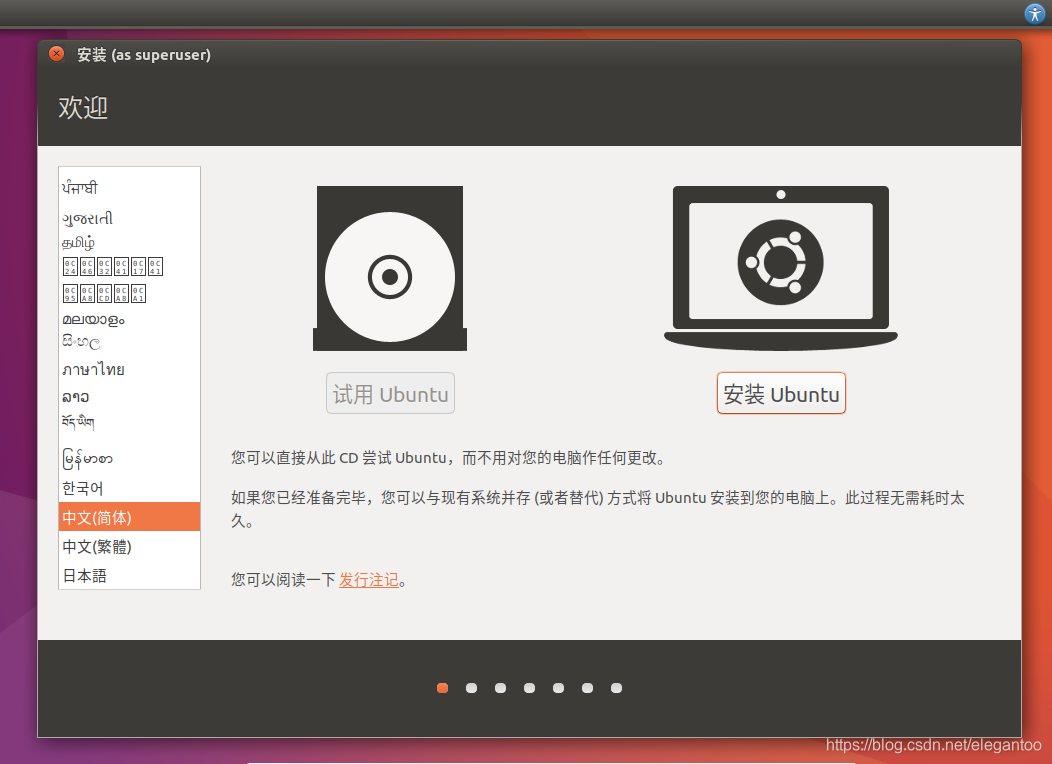Open the 发行注记 release notes link

368,580
